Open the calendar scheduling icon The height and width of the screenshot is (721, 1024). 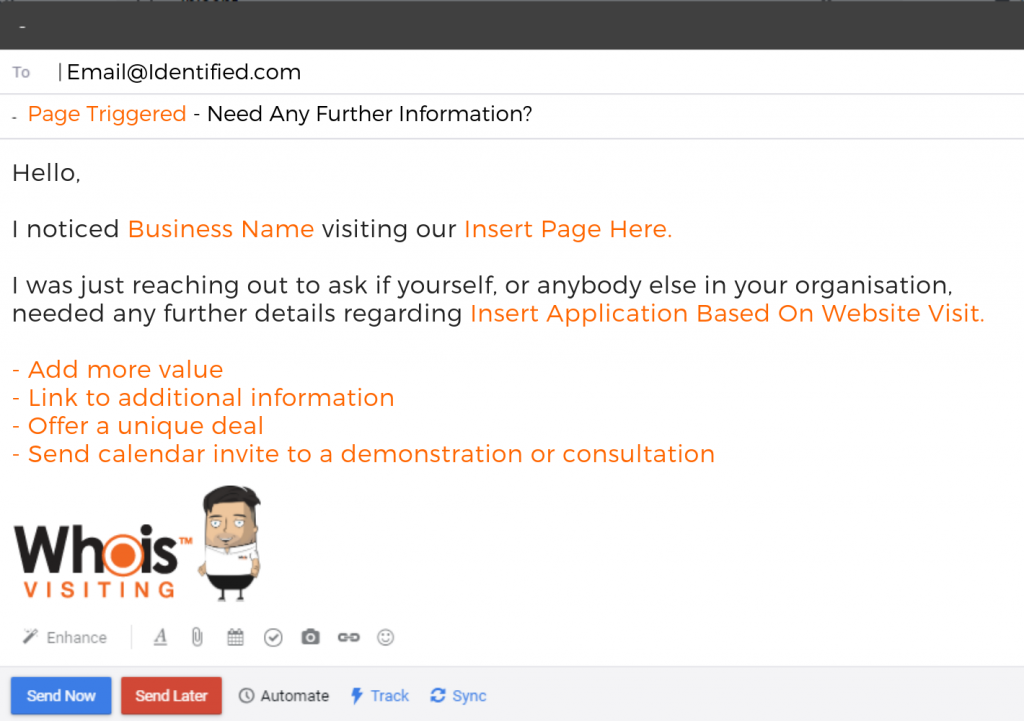coord(235,637)
